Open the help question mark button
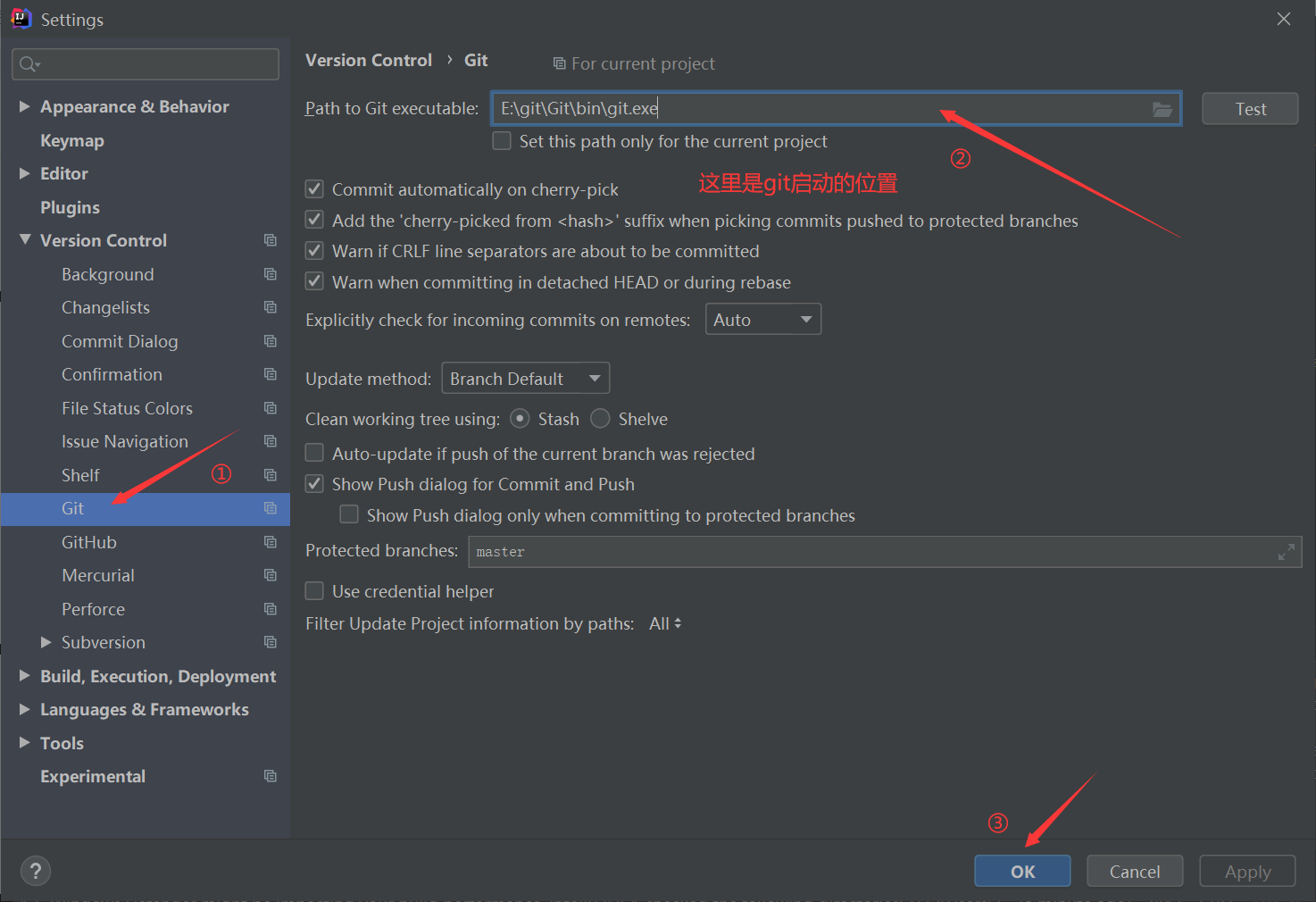This screenshot has width=1316, height=902. point(36,871)
